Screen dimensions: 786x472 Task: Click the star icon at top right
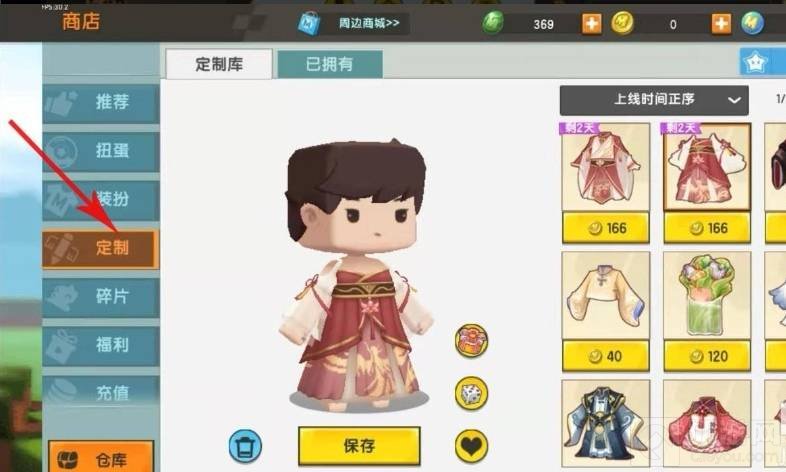755,62
